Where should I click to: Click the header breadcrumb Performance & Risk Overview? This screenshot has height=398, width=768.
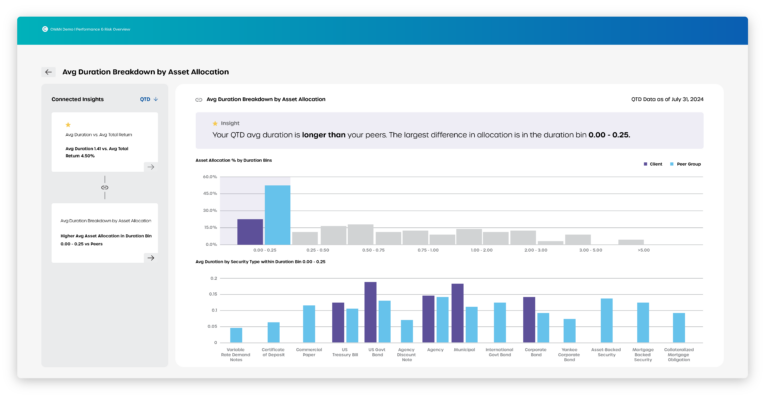(x=103, y=29)
